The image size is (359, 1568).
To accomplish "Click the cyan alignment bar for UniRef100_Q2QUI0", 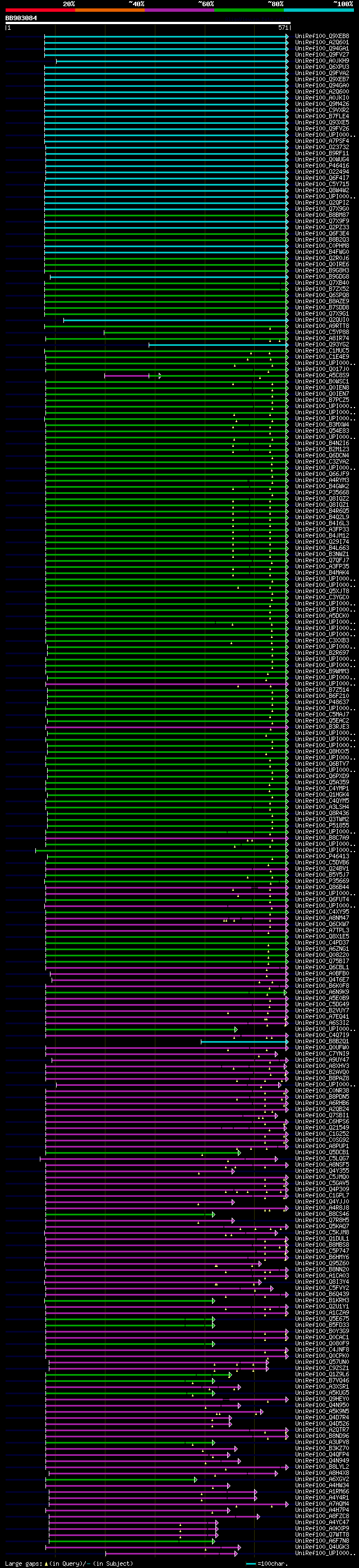I will click(x=176, y=320).
